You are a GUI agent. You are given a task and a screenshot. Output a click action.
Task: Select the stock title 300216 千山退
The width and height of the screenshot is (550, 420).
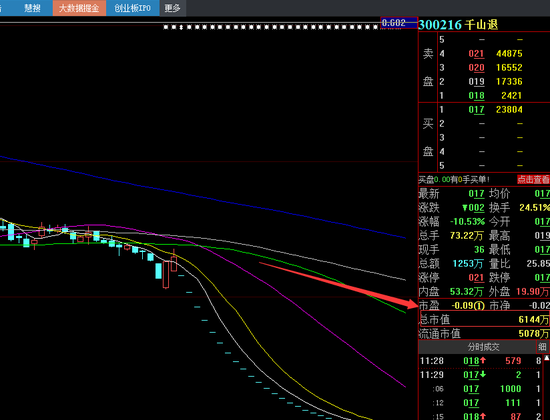pyautogui.click(x=458, y=25)
